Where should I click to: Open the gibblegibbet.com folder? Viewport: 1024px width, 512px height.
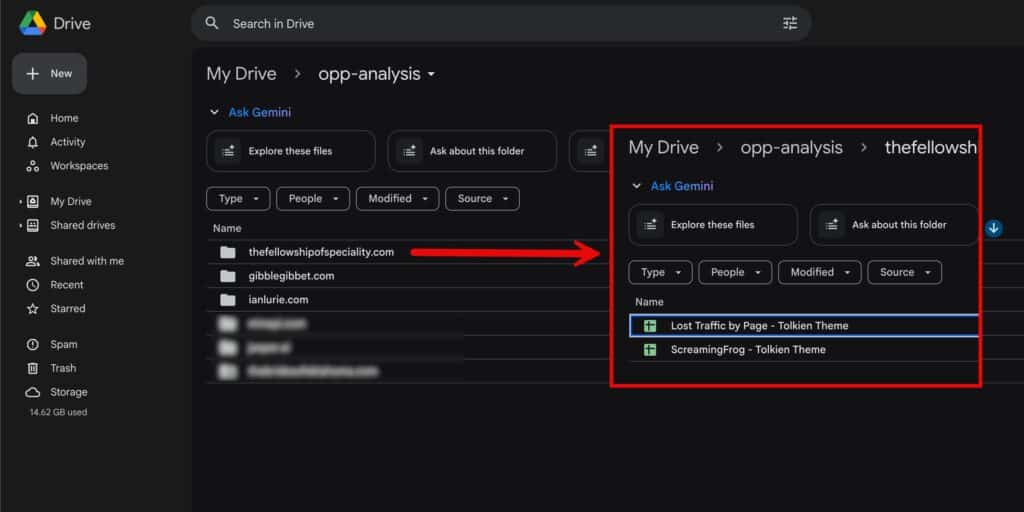pyautogui.click(x=291, y=276)
